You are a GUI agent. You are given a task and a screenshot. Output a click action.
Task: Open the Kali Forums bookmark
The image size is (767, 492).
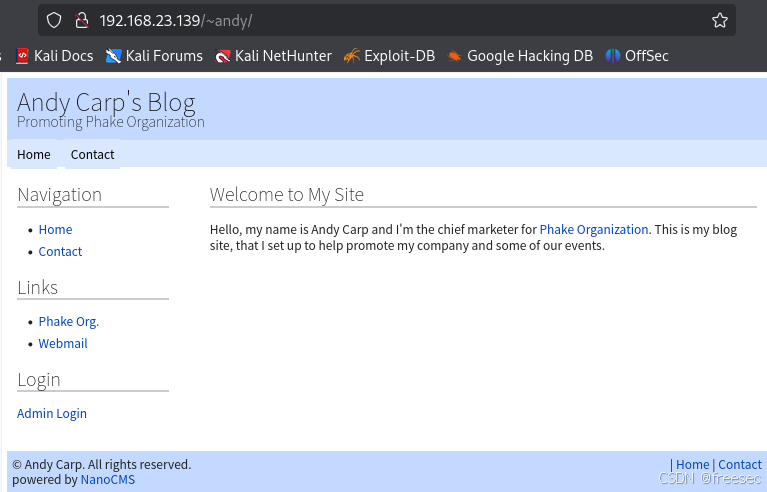pos(154,56)
